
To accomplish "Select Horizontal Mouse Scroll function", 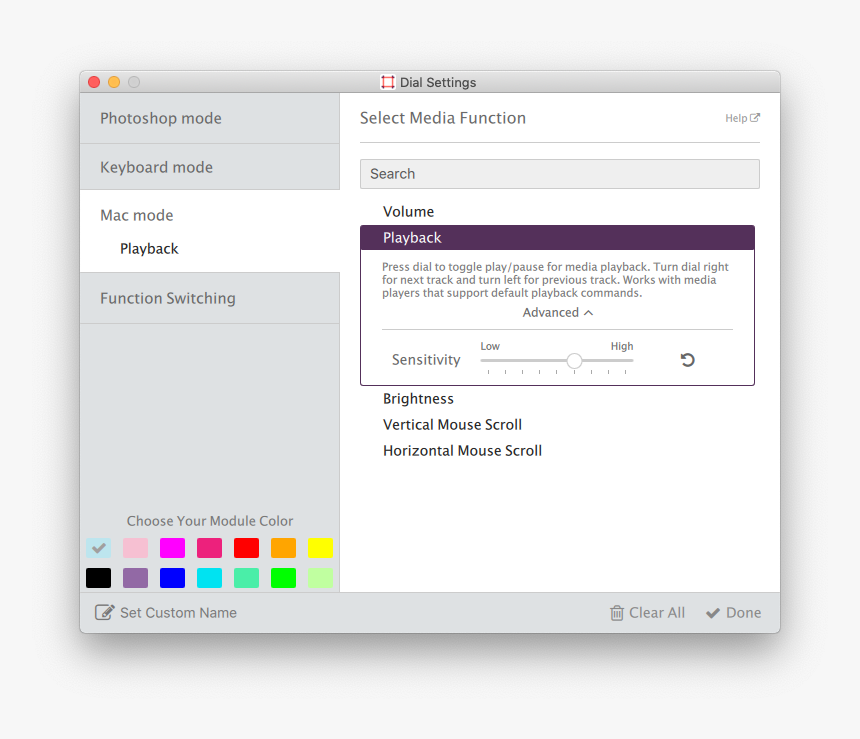I will pyautogui.click(x=462, y=450).
